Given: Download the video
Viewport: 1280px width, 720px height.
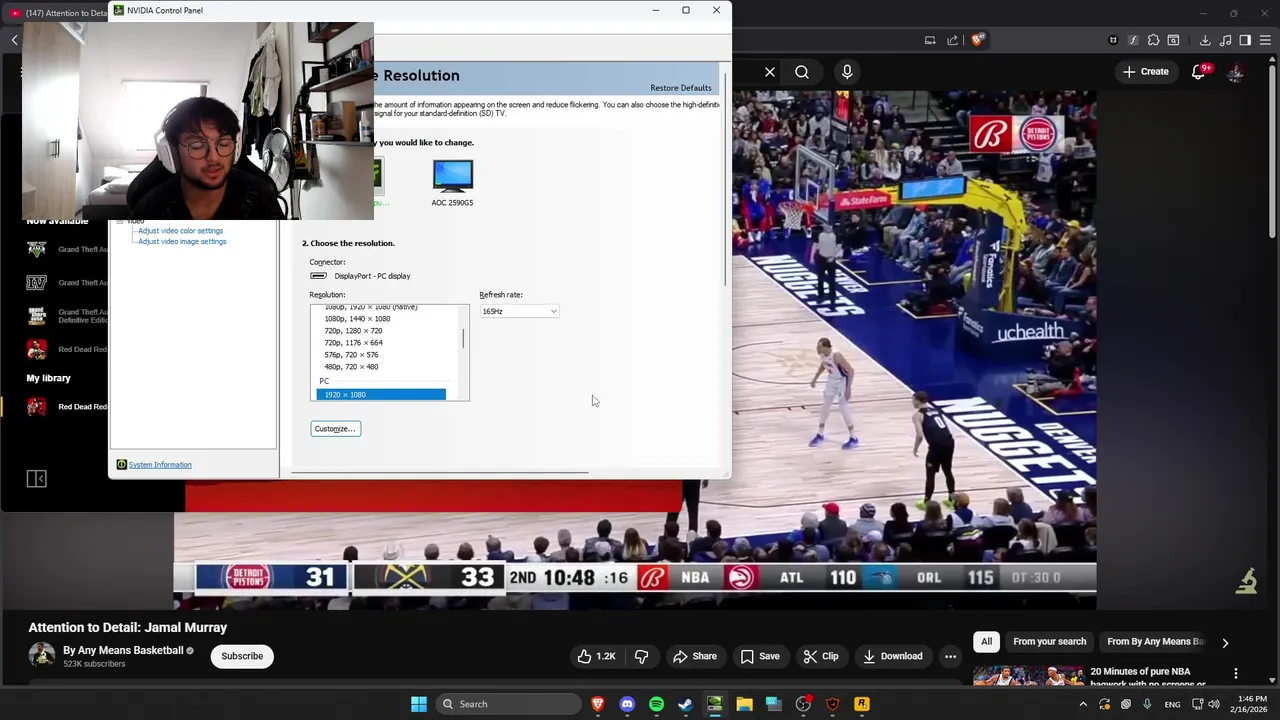Looking at the screenshot, I should (893, 656).
